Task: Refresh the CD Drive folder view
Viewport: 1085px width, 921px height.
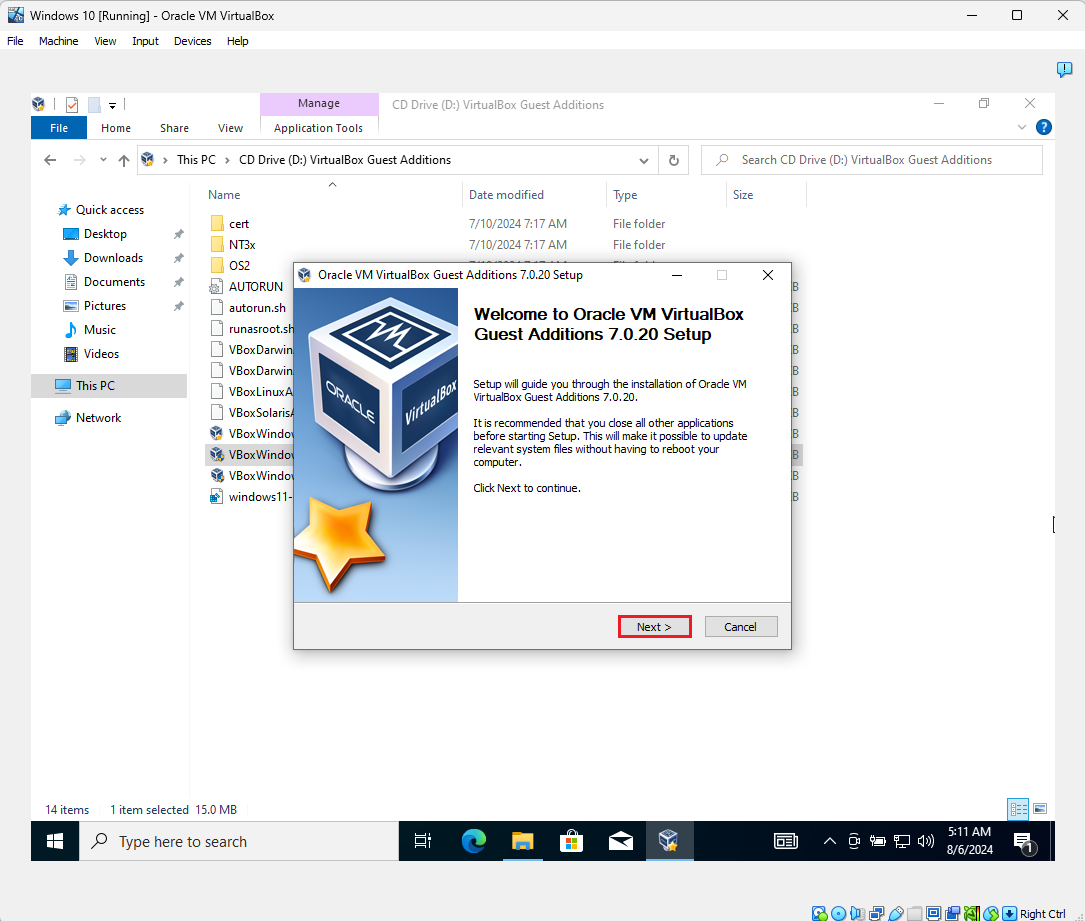Action: point(673,161)
